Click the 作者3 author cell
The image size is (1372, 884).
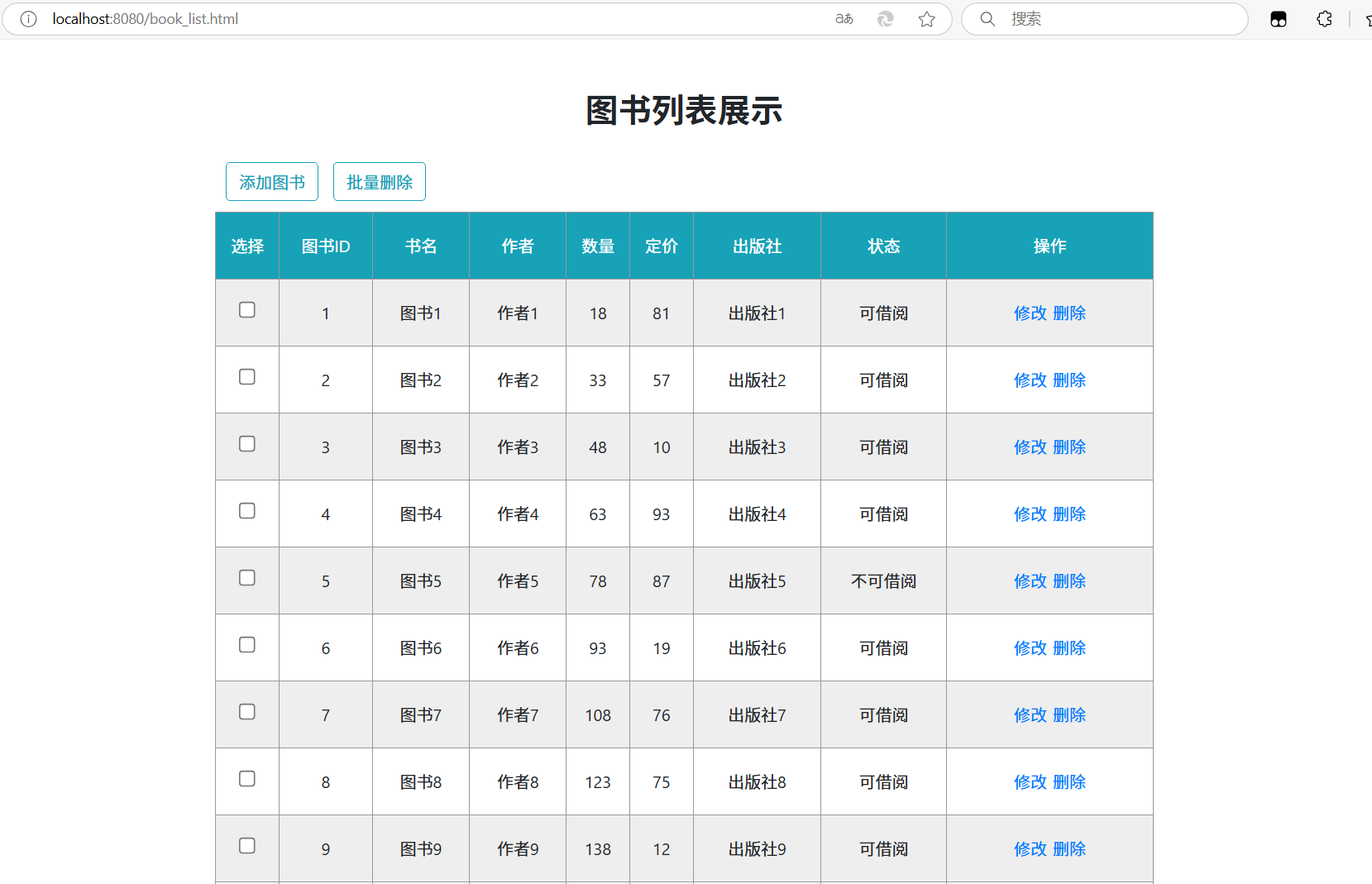(518, 447)
